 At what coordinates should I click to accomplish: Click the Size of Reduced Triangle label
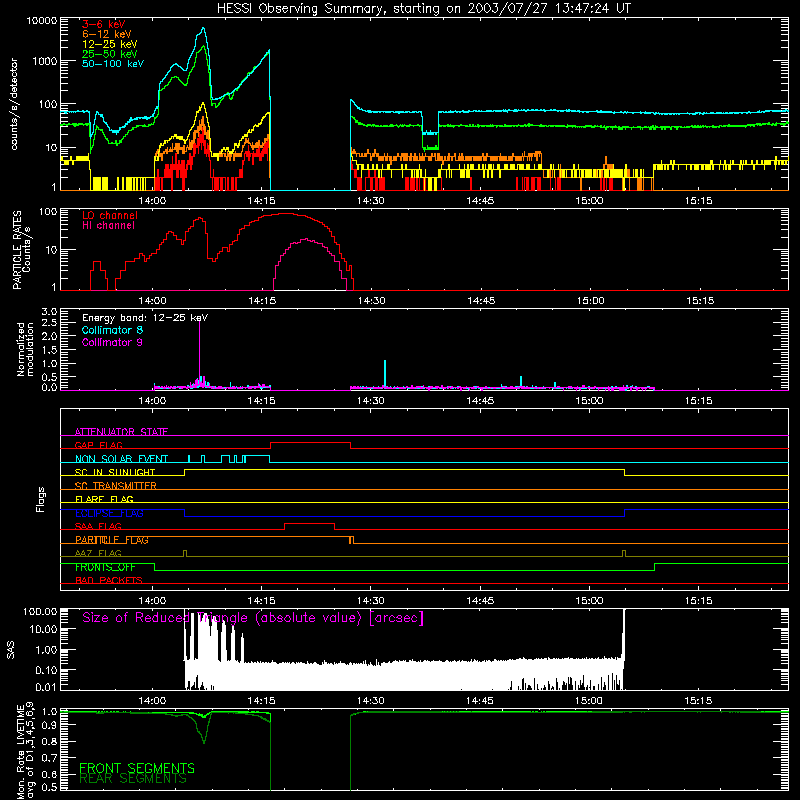(x=253, y=618)
